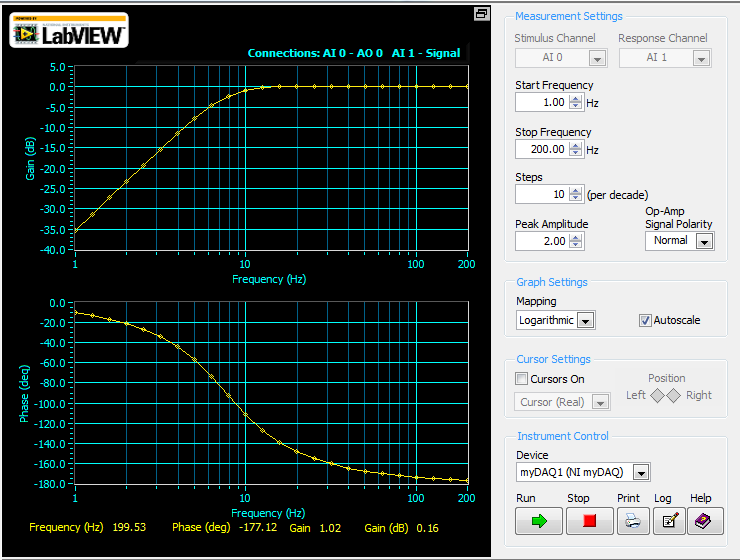Click the Steps field showing 10

click(542, 194)
